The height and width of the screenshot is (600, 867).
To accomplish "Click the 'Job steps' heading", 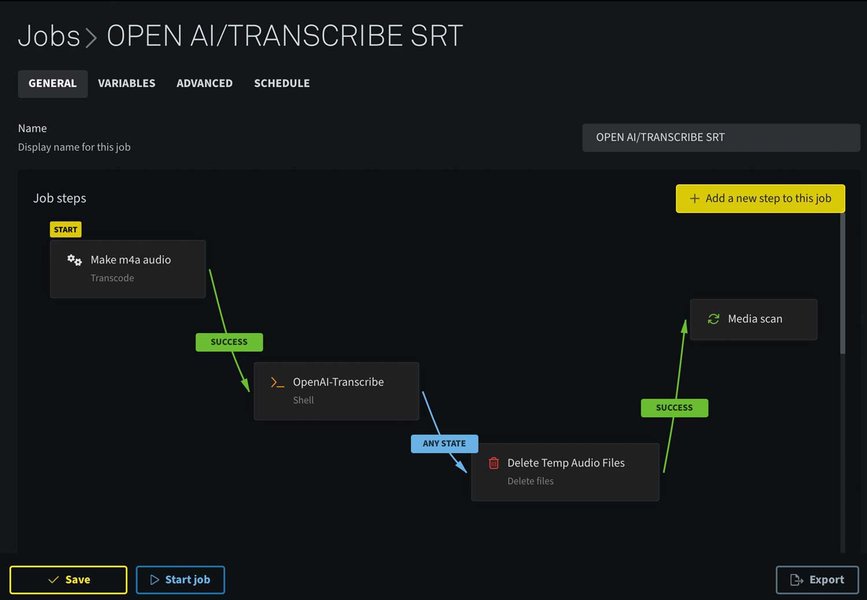I will coord(60,198).
